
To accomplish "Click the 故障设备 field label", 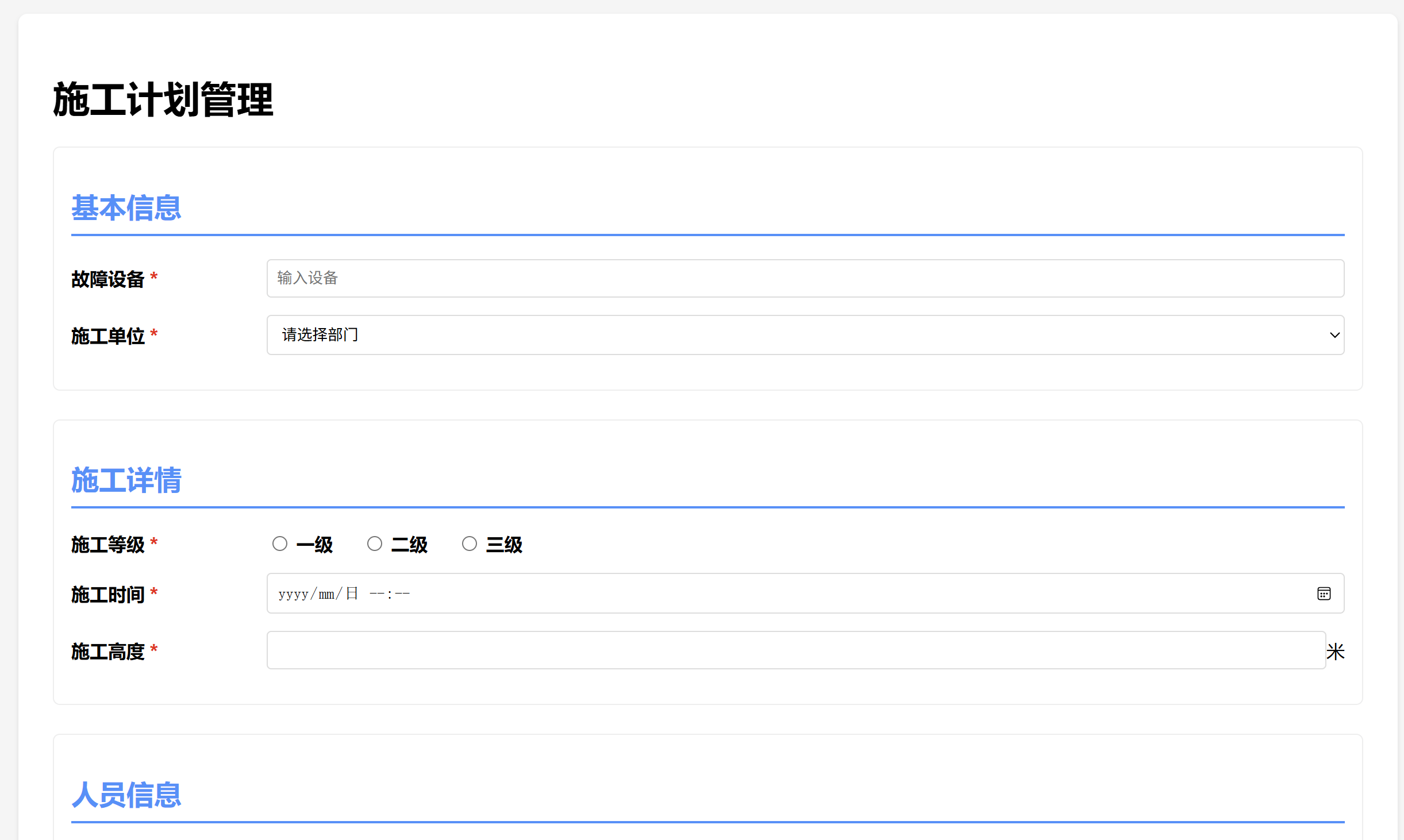I will [107, 279].
